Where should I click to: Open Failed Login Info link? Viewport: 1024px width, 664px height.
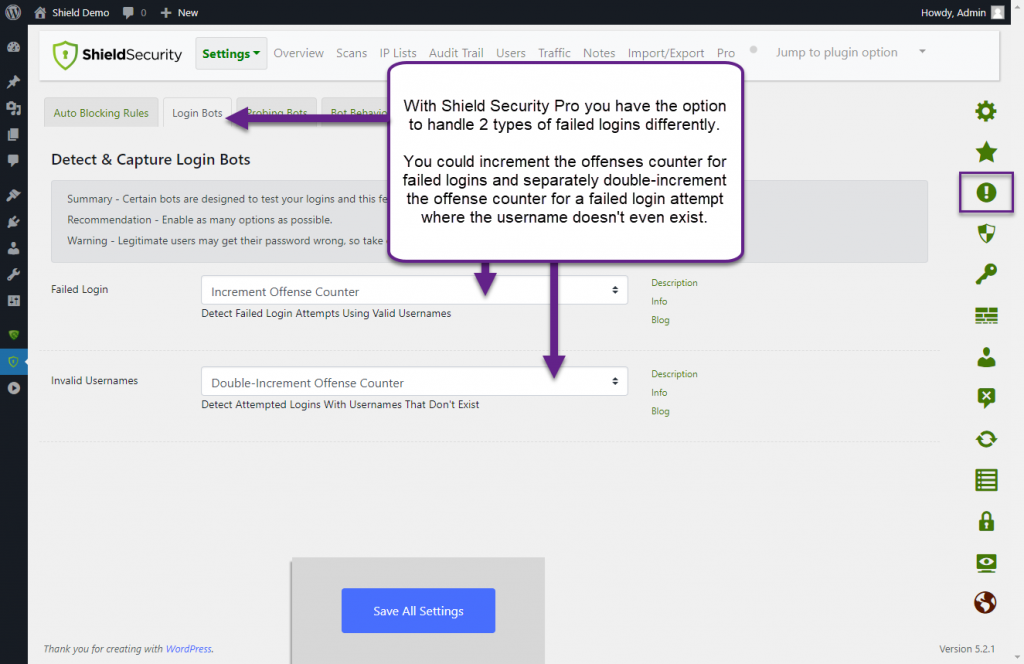click(x=659, y=302)
